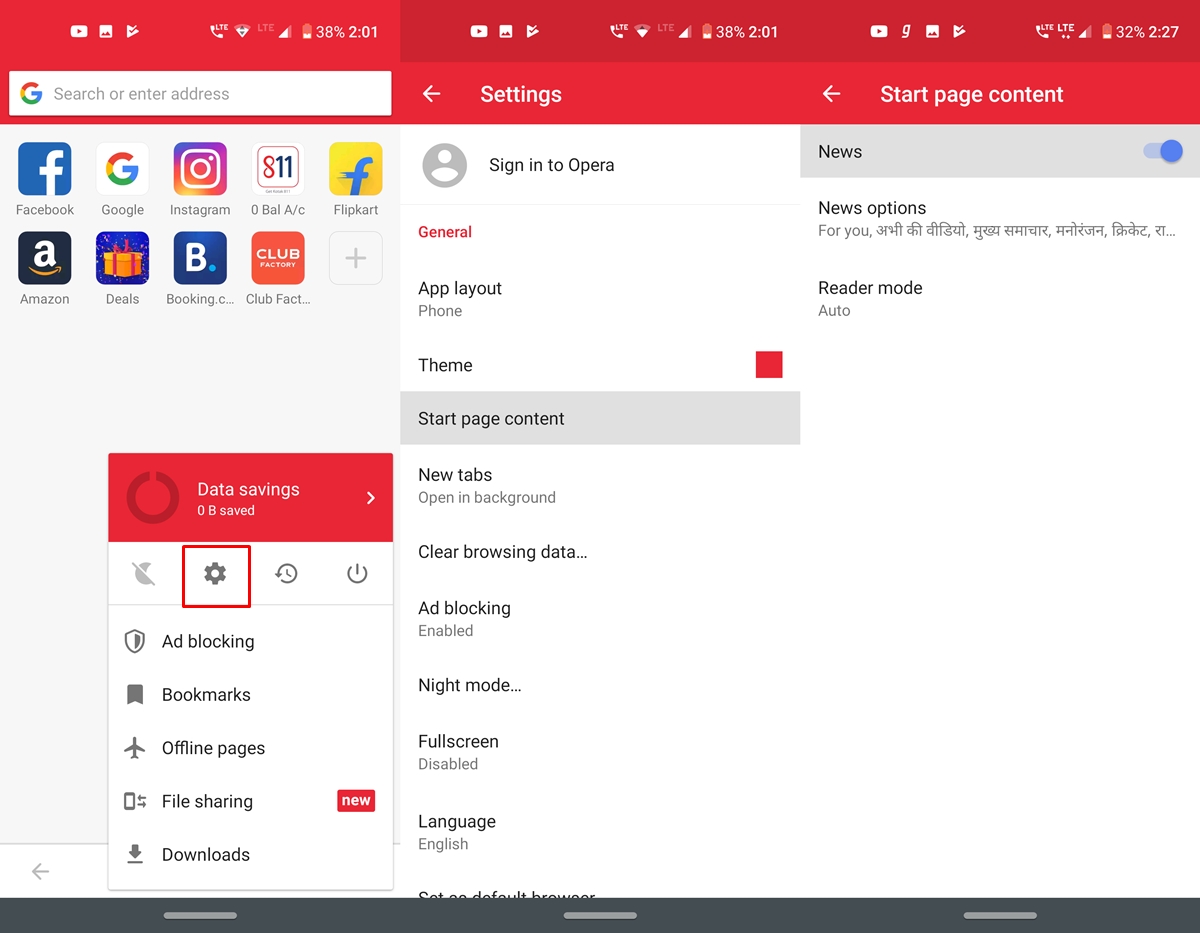This screenshot has width=1200, height=933.
Task: Open the Booking.com speed dial shortcut
Action: pyautogui.click(x=200, y=258)
